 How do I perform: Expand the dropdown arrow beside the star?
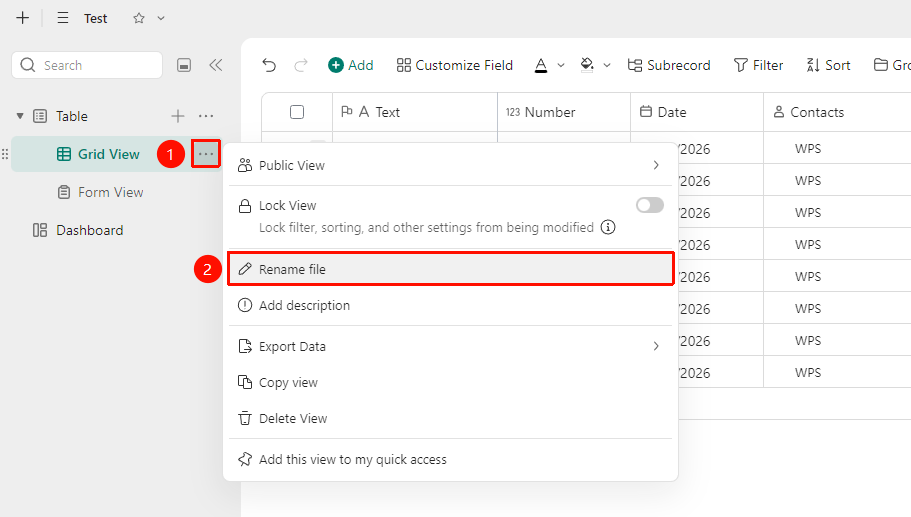click(161, 18)
